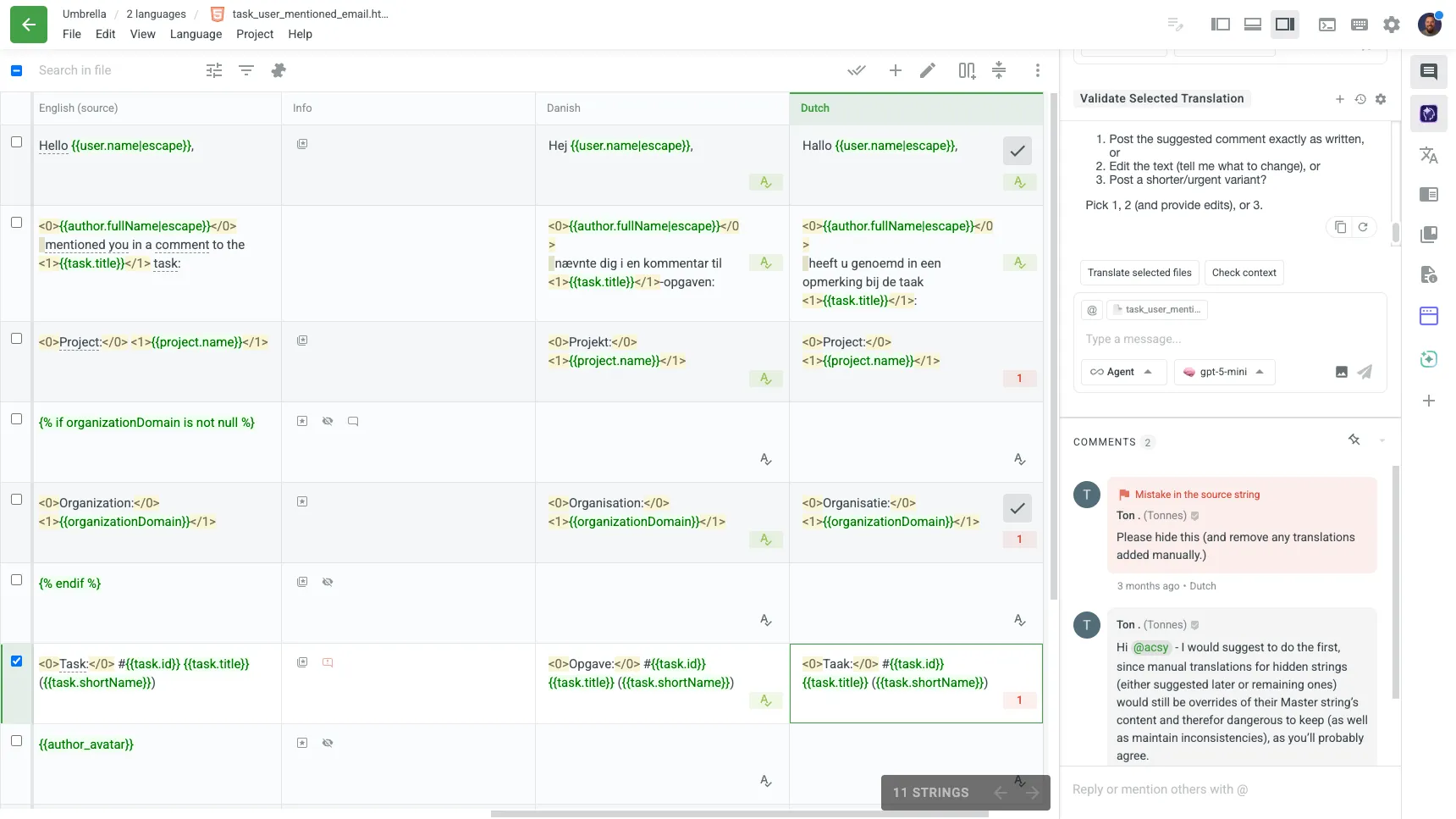Image resolution: width=1456 pixels, height=819 pixels.
Task: Click the green back arrow button
Action: tap(29, 25)
